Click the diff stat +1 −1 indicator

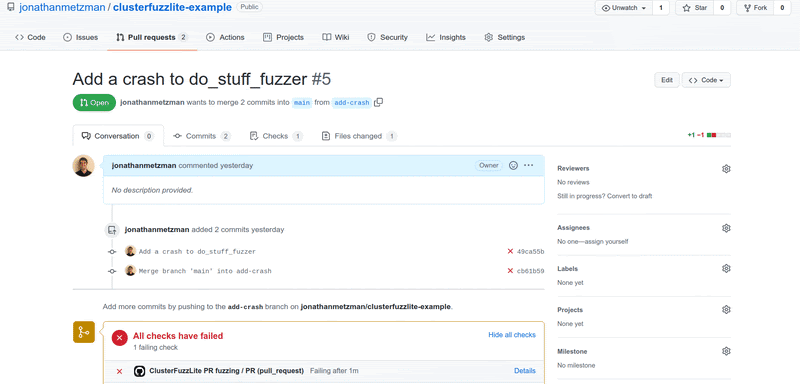pos(709,135)
